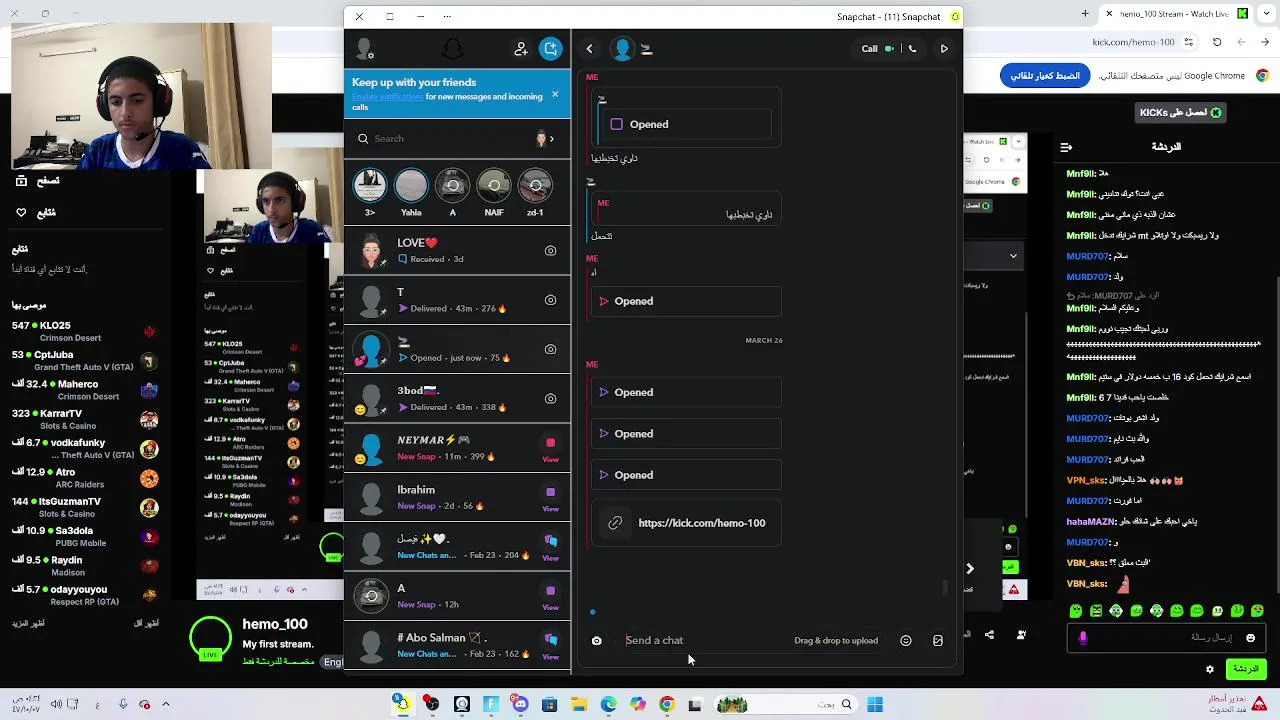The height and width of the screenshot is (720, 1280).
Task: Open Microsoft Store from the taskbar
Action: click(x=550, y=705)
